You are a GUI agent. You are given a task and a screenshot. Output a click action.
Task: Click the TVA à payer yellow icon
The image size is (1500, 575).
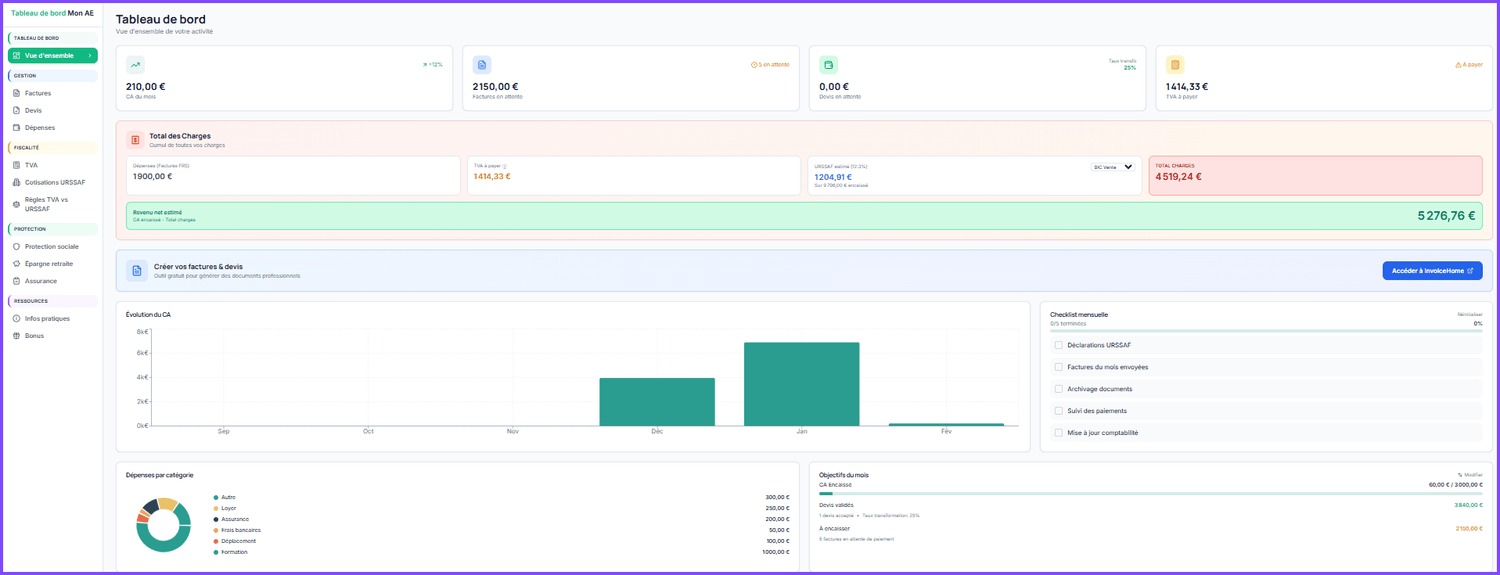click(x=1175, y=65)
